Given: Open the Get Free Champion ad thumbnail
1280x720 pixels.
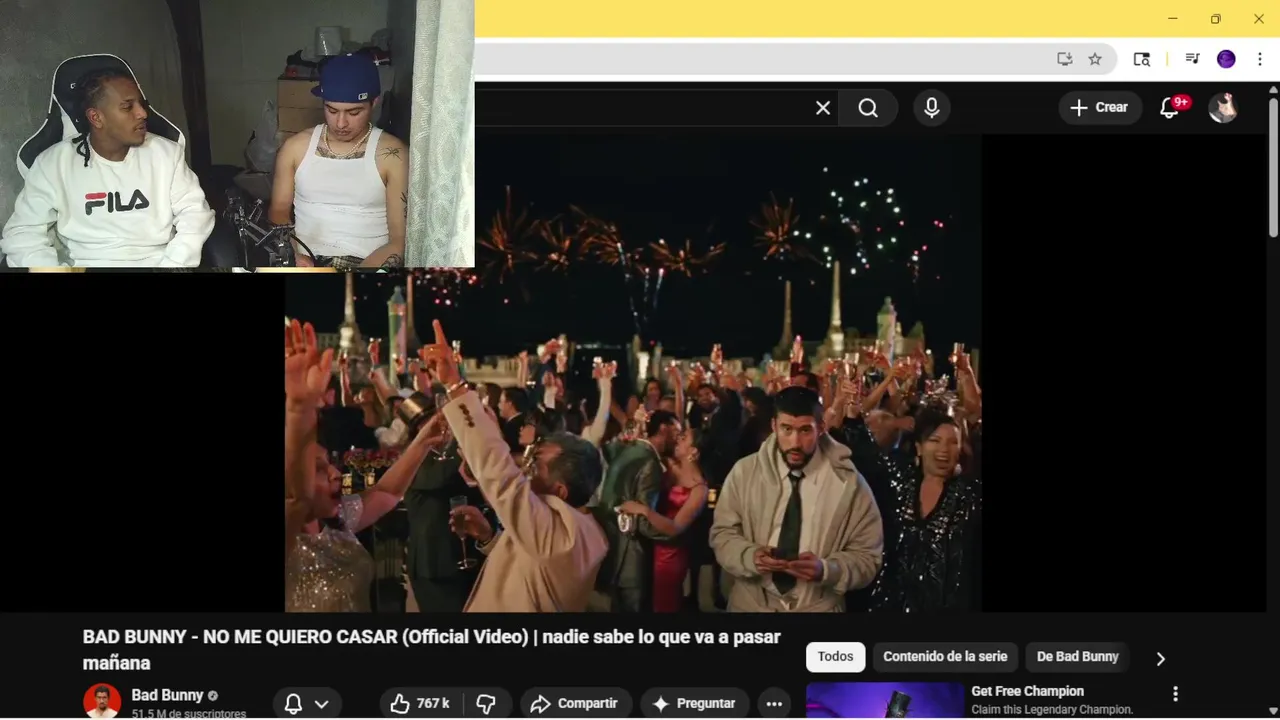Looking at the screenshot, I should pyautogui.click(x=885, y=701).
